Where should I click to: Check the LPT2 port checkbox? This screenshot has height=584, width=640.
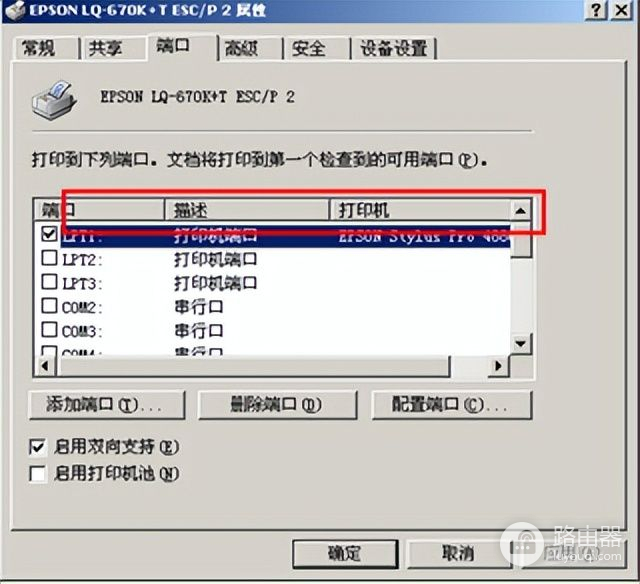point(49,258)
